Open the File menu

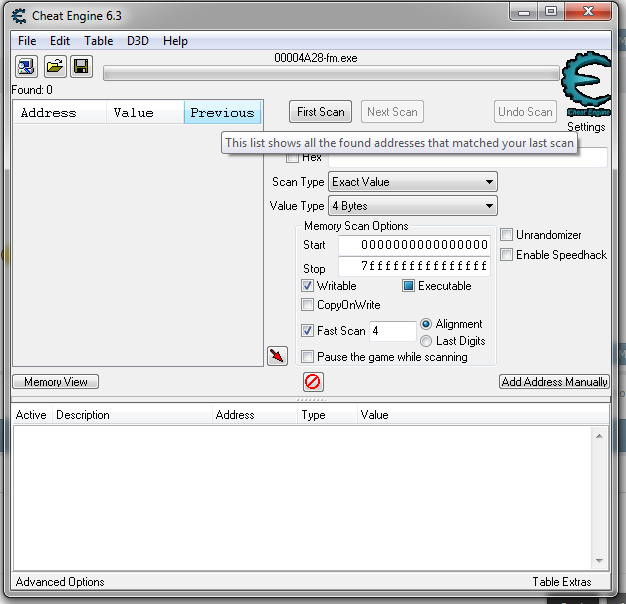click(x=27, y=41)
